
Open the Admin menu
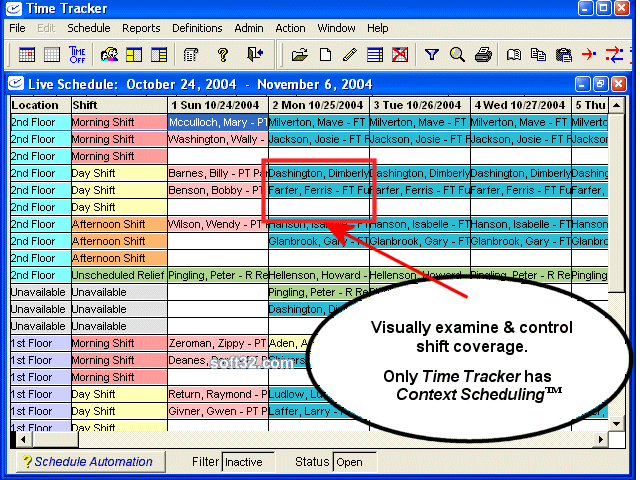[x=249, y=28]
